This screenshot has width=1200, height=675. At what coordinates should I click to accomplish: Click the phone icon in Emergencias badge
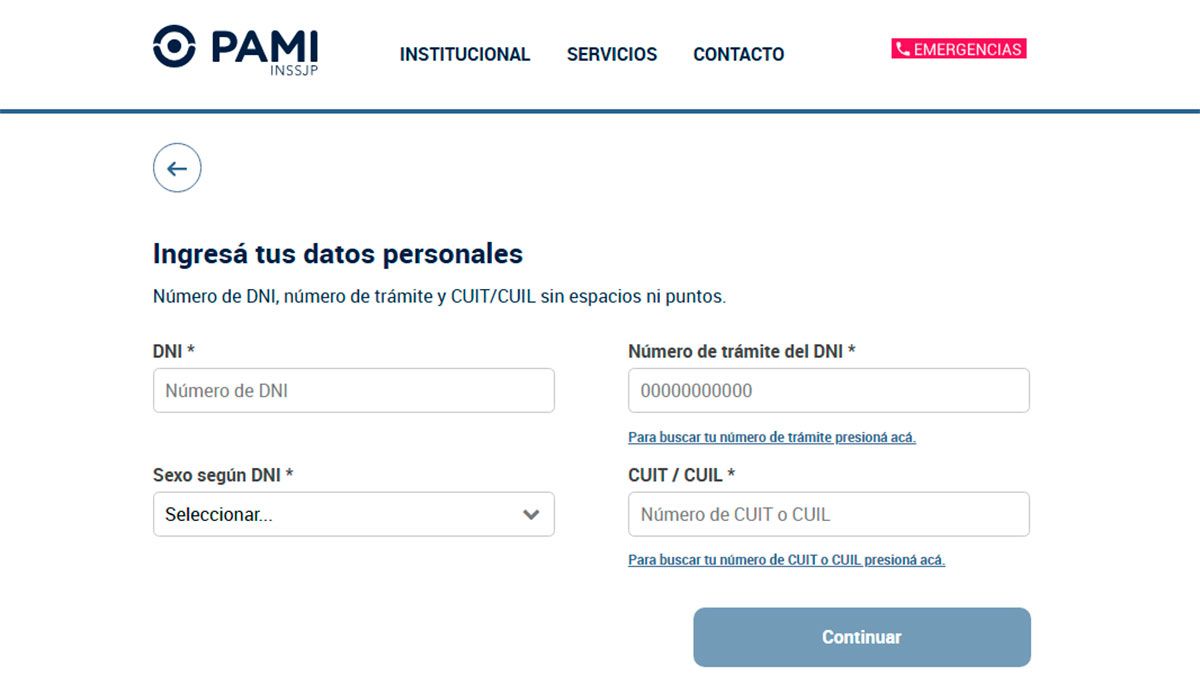pyautogui.click(x=902, y=49)
